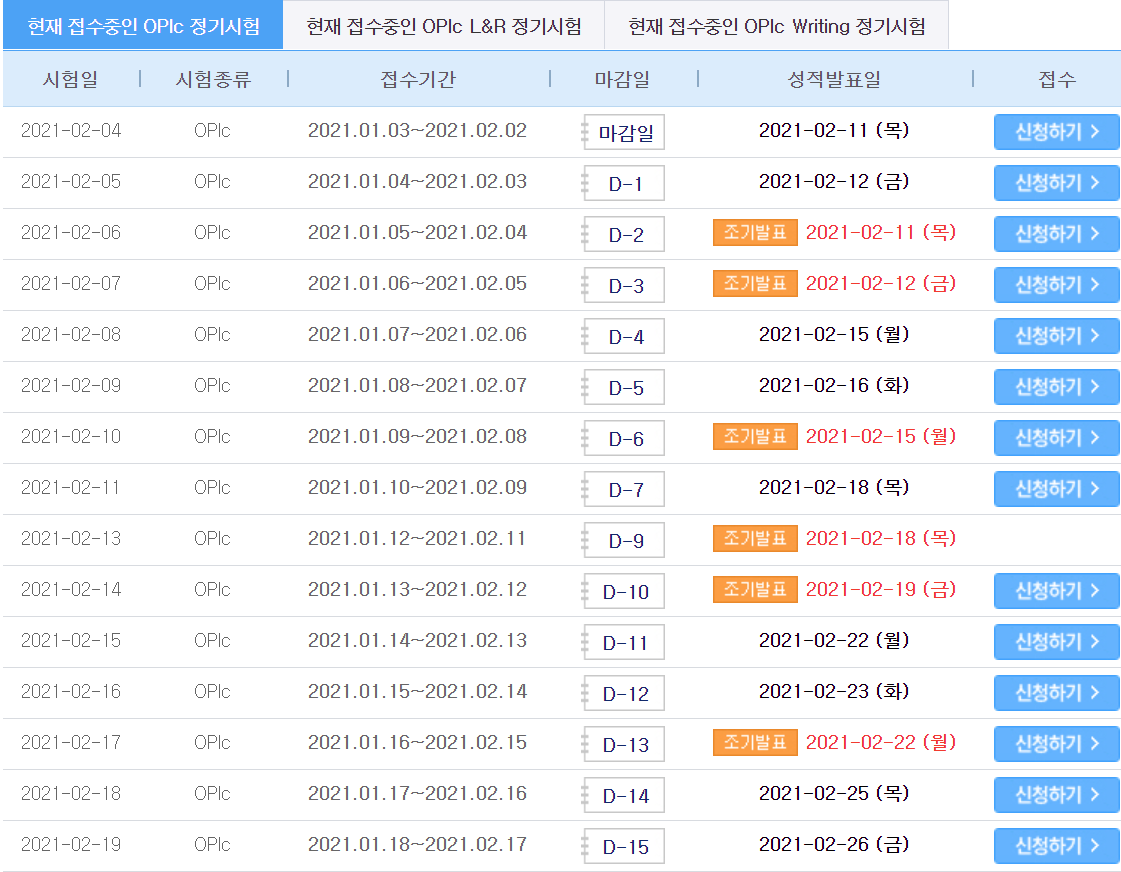The width and height of the screenshot is (1121, 872).
Task: Click the D-11 deadline badge
Action: click(624, 642)
